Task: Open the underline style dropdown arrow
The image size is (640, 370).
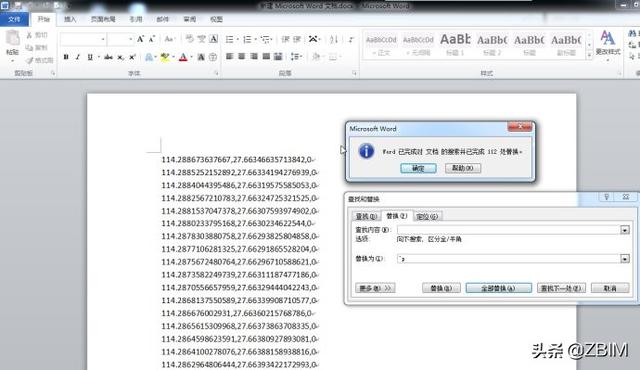Action: 98,57
